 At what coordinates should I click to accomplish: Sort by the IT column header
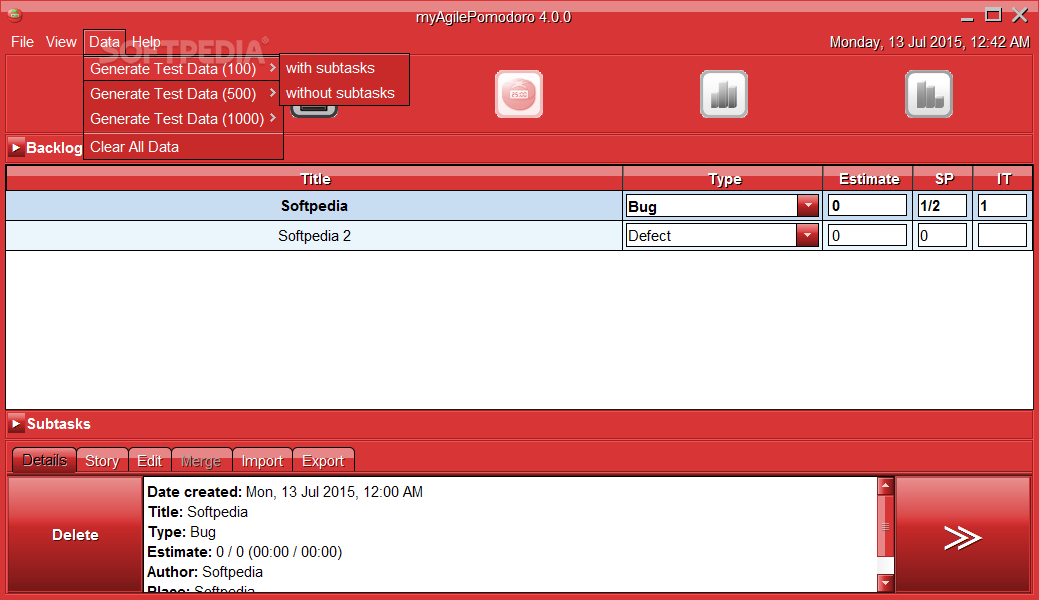point(1003,179)
